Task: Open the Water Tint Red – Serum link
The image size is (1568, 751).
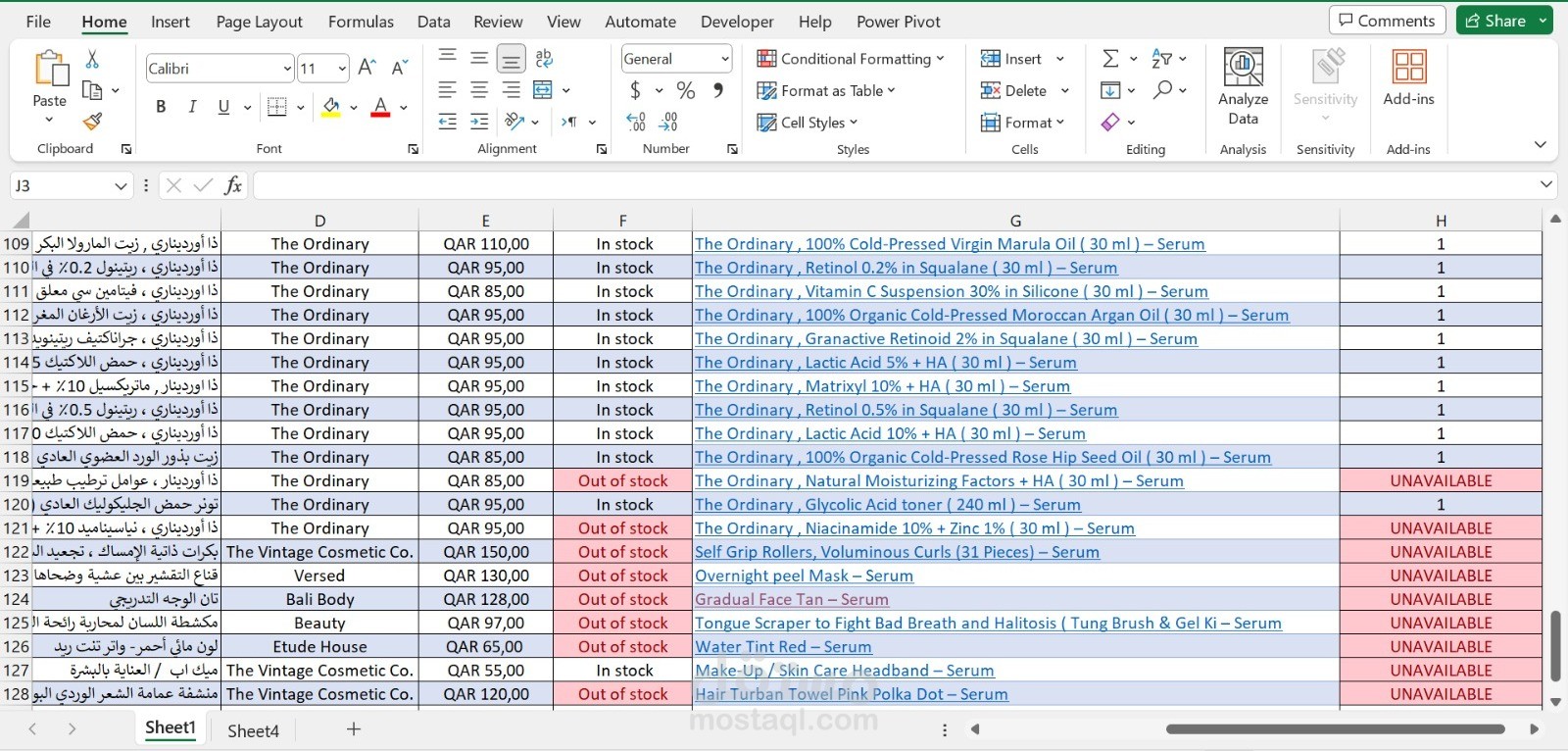Action: pyautogui.click(x=783, y=647)
